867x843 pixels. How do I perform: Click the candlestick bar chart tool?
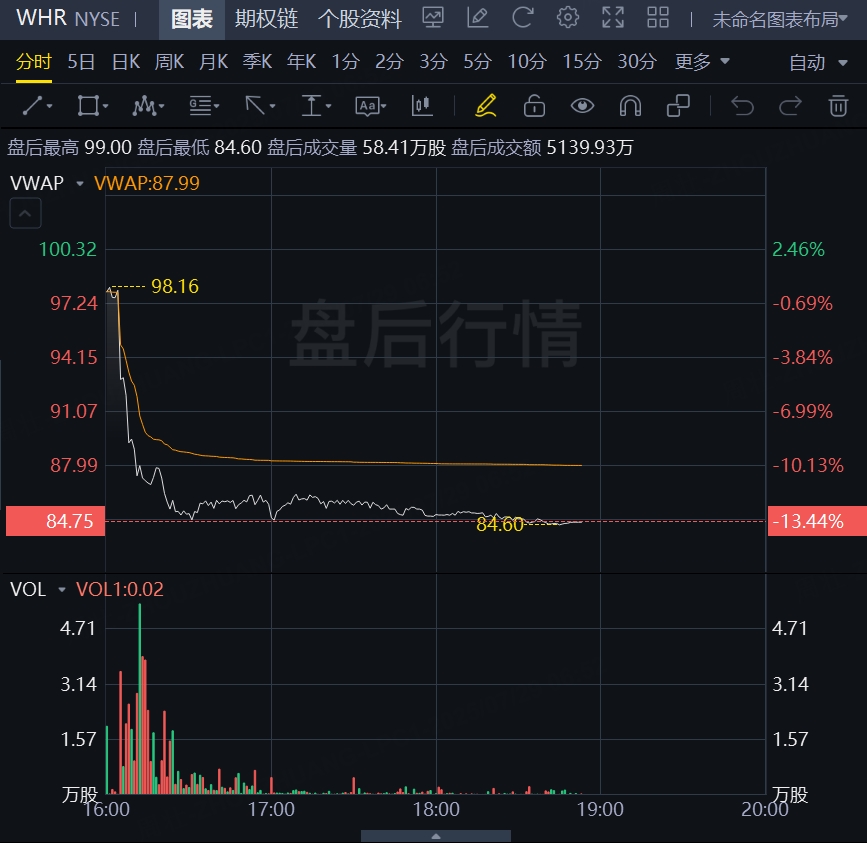click(422, 105)
